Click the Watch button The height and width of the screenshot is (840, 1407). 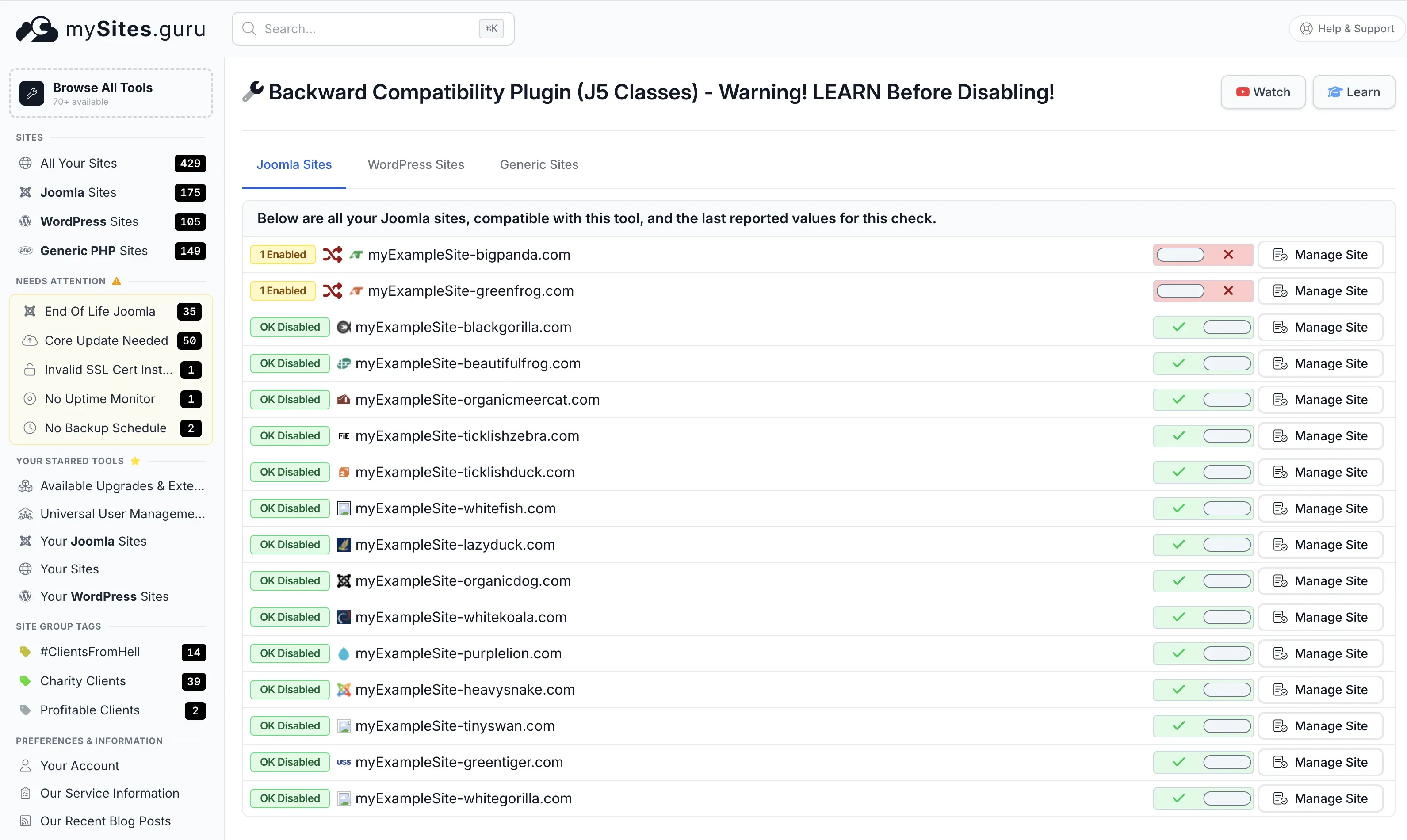click(x=1263, y=92)
